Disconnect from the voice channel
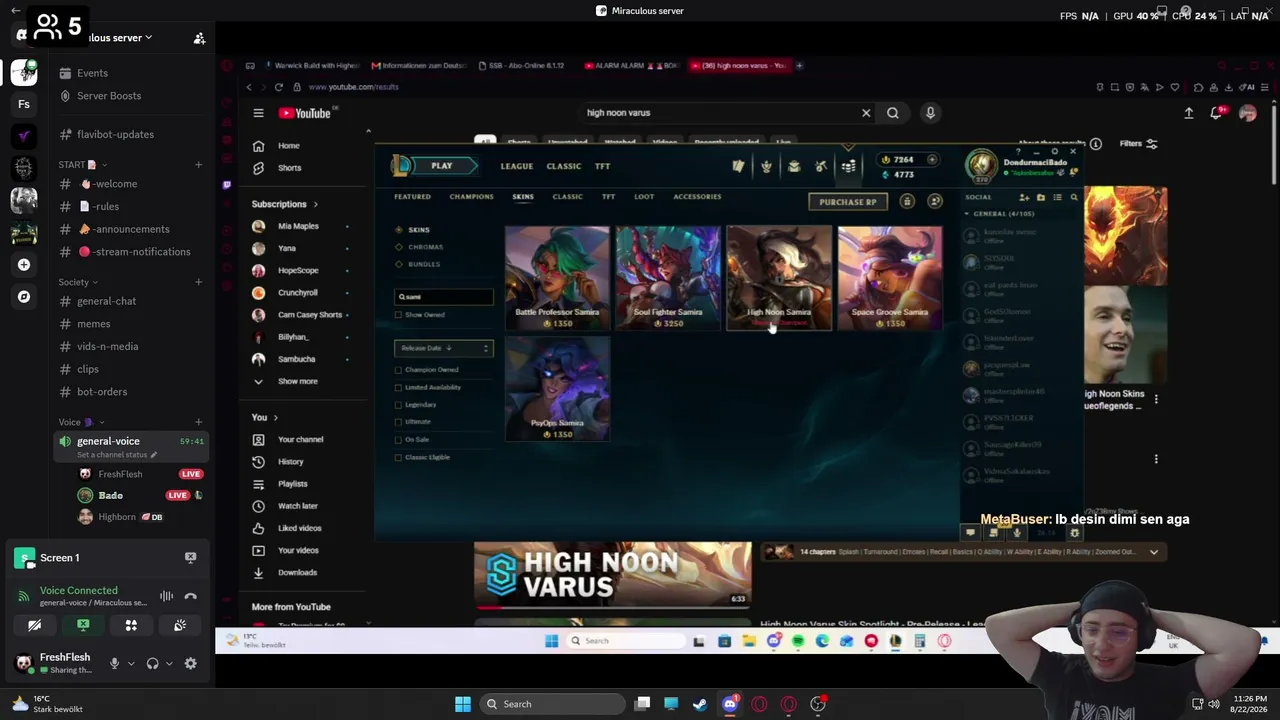1280x720 pixels. 190,597
